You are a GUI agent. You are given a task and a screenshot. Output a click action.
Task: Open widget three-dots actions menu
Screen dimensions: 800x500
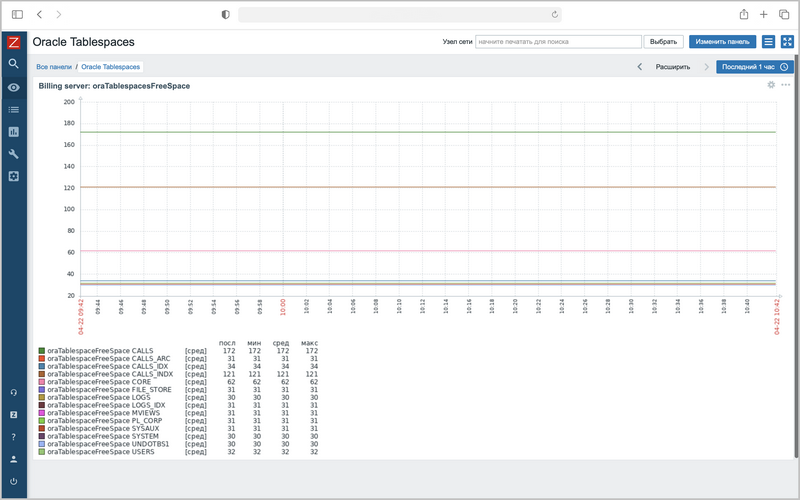(x=786, y=85)
